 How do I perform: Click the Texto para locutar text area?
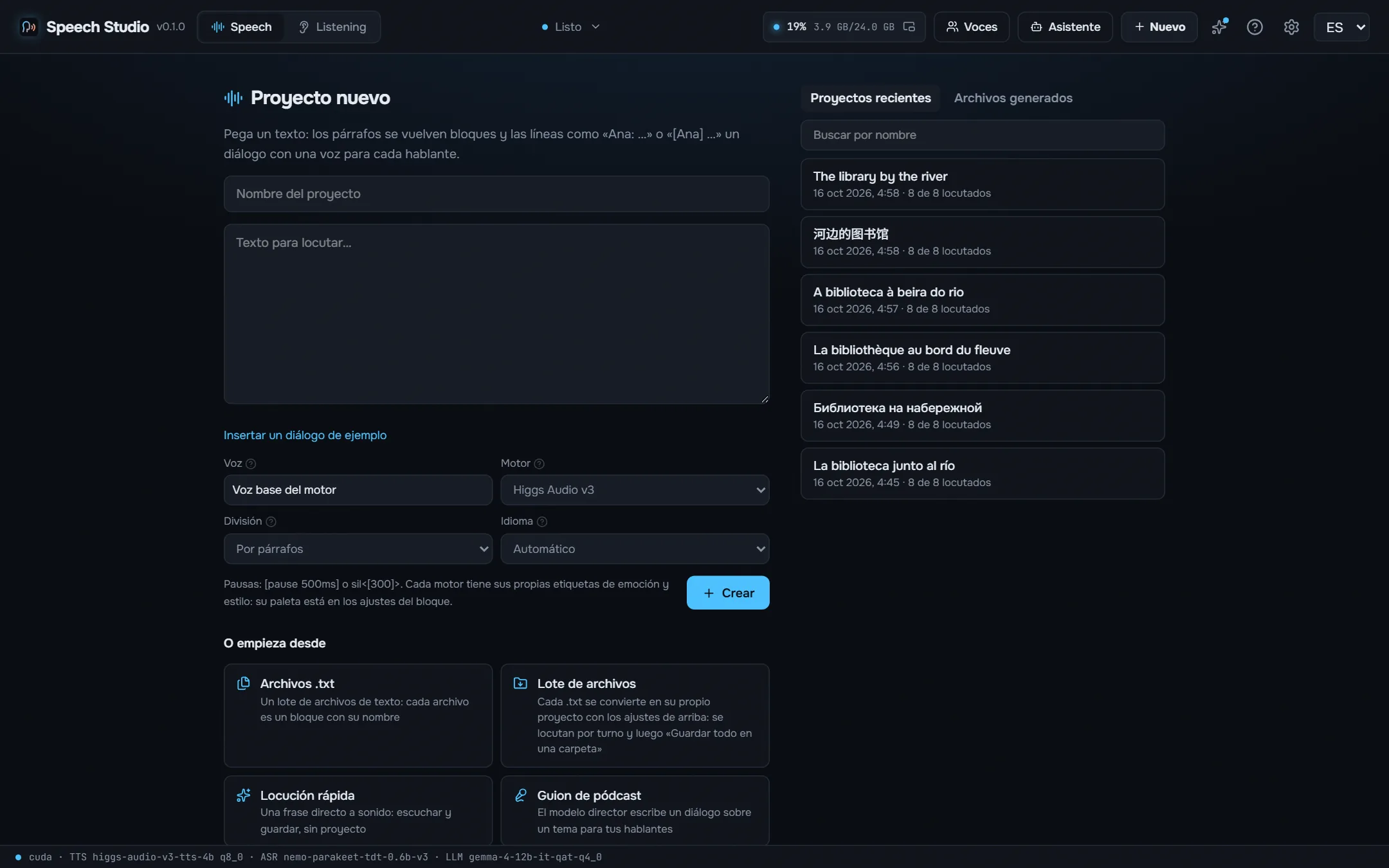pyautogui.click(x=496, y=314)
